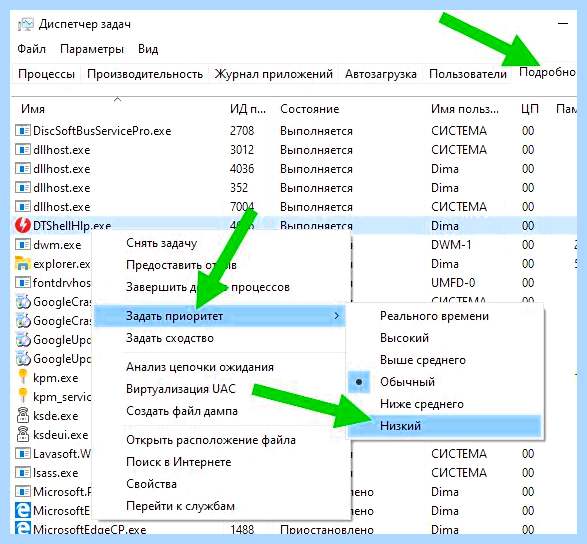587x544 pixels.
Task: Click the ksde.exe process icon
Action: (22, 415)
